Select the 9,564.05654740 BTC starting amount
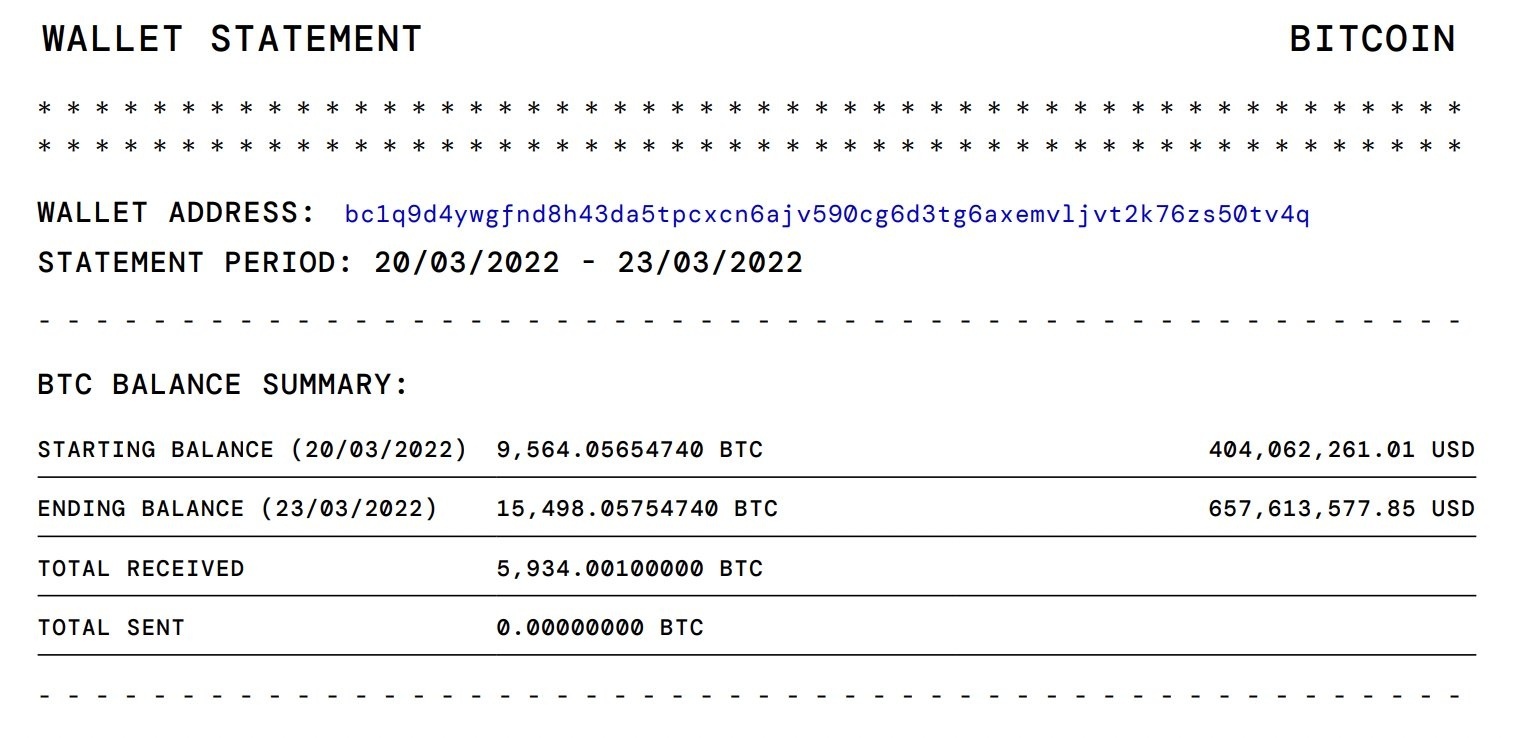The width and height of the screenshot is (1520, 738). [x=630, y=450]
